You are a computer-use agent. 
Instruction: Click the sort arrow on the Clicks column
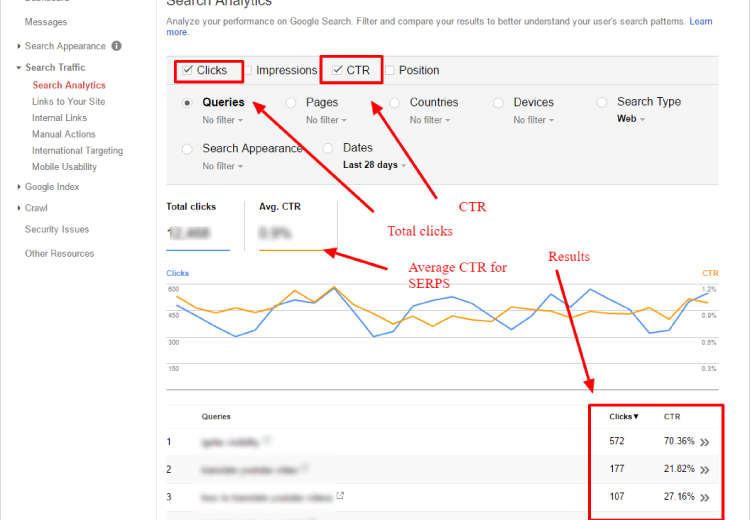coord(636,416)
